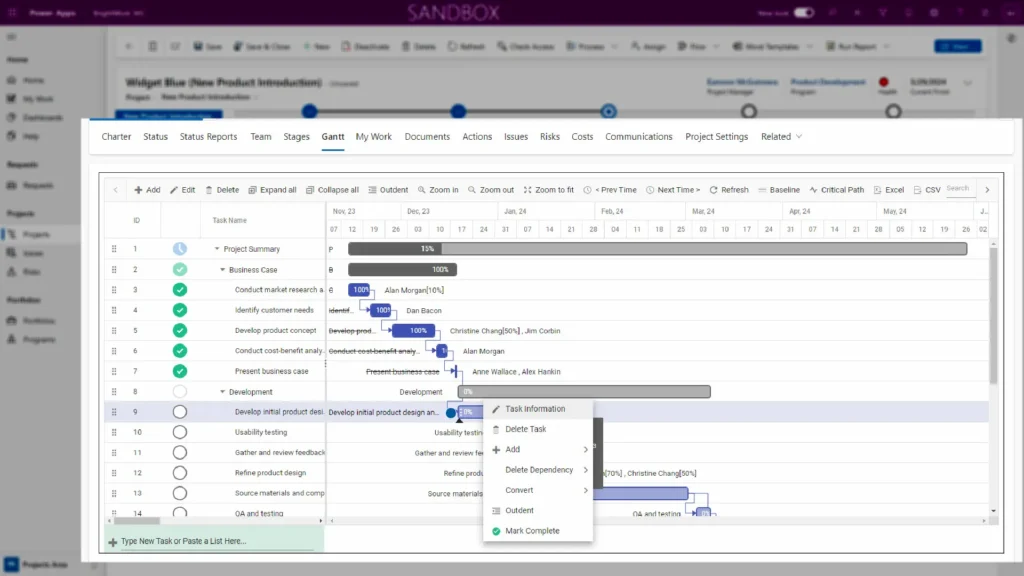
Task: Click the Edit pencil icon in Gantt toolbar
Action: 174,190
